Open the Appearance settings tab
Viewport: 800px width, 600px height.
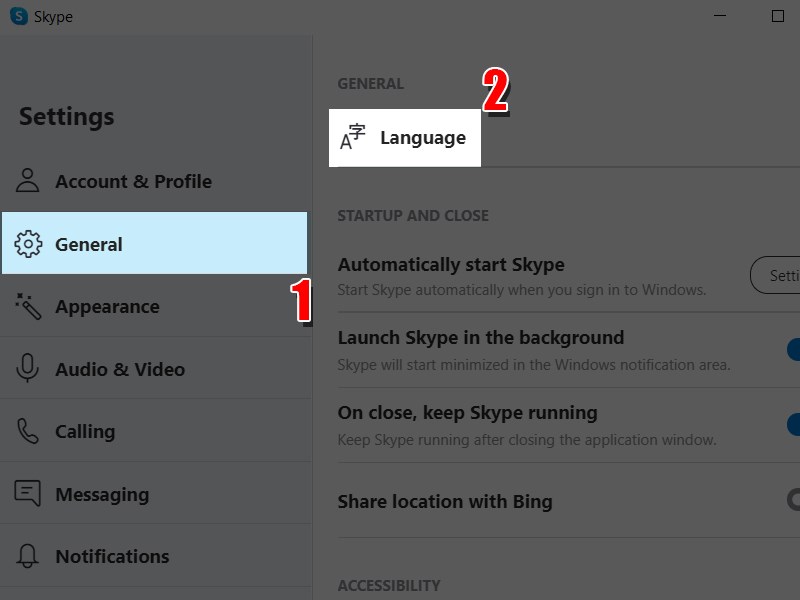tap(107, 307)
